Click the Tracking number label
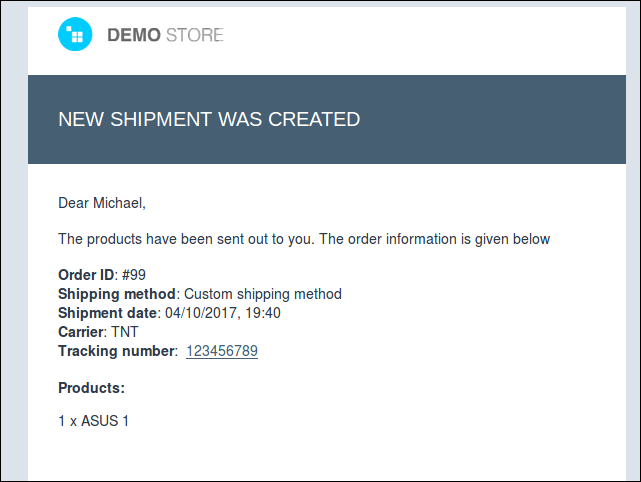The height and width of the screenshot is (482, 641). [117, 351]
